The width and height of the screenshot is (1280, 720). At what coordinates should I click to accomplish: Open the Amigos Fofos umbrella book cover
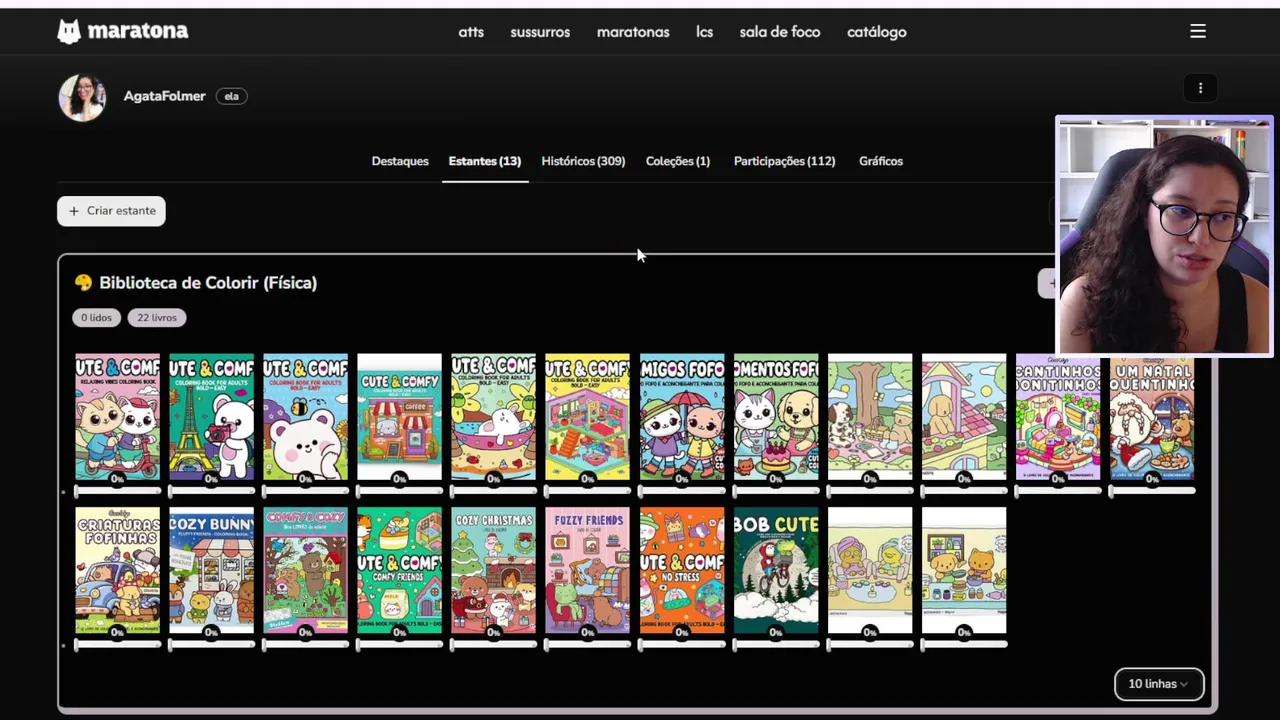[682, 418]
